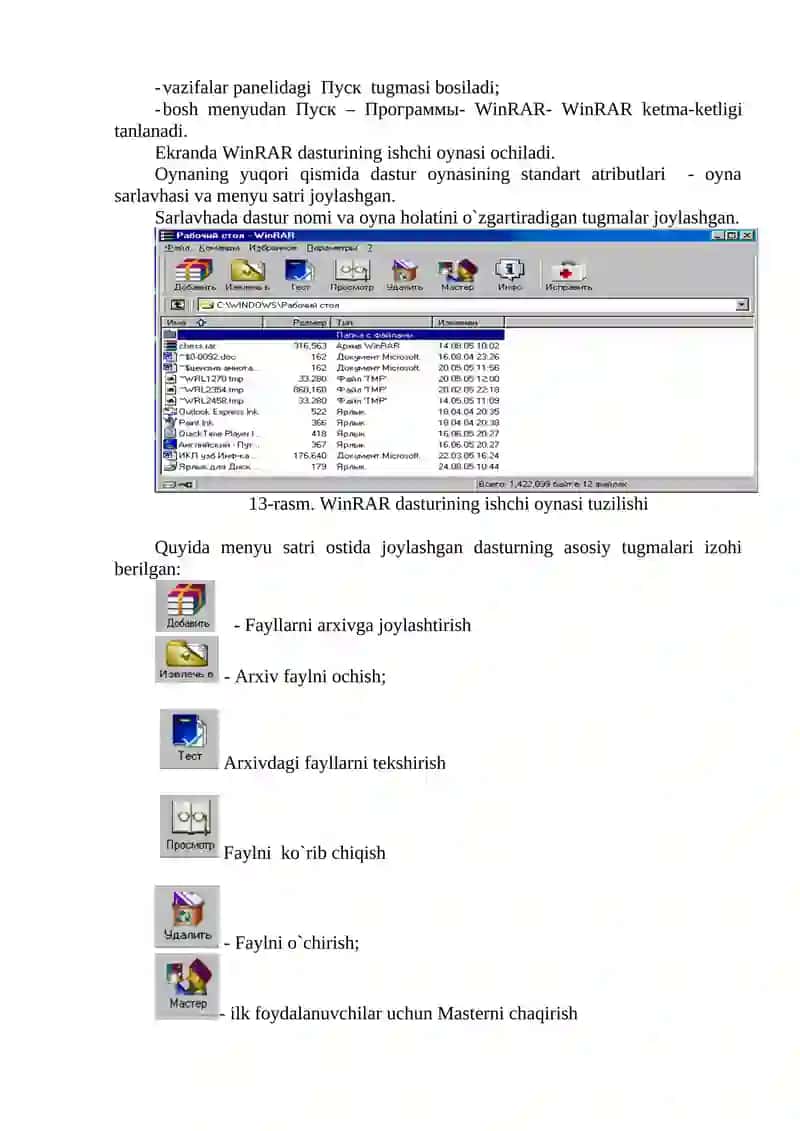The height and width of the screenshot is (1131, 800).
Task: Click the 'Рабочий стол - WinRAR' title bar text
Action: (x=235, y=236)
